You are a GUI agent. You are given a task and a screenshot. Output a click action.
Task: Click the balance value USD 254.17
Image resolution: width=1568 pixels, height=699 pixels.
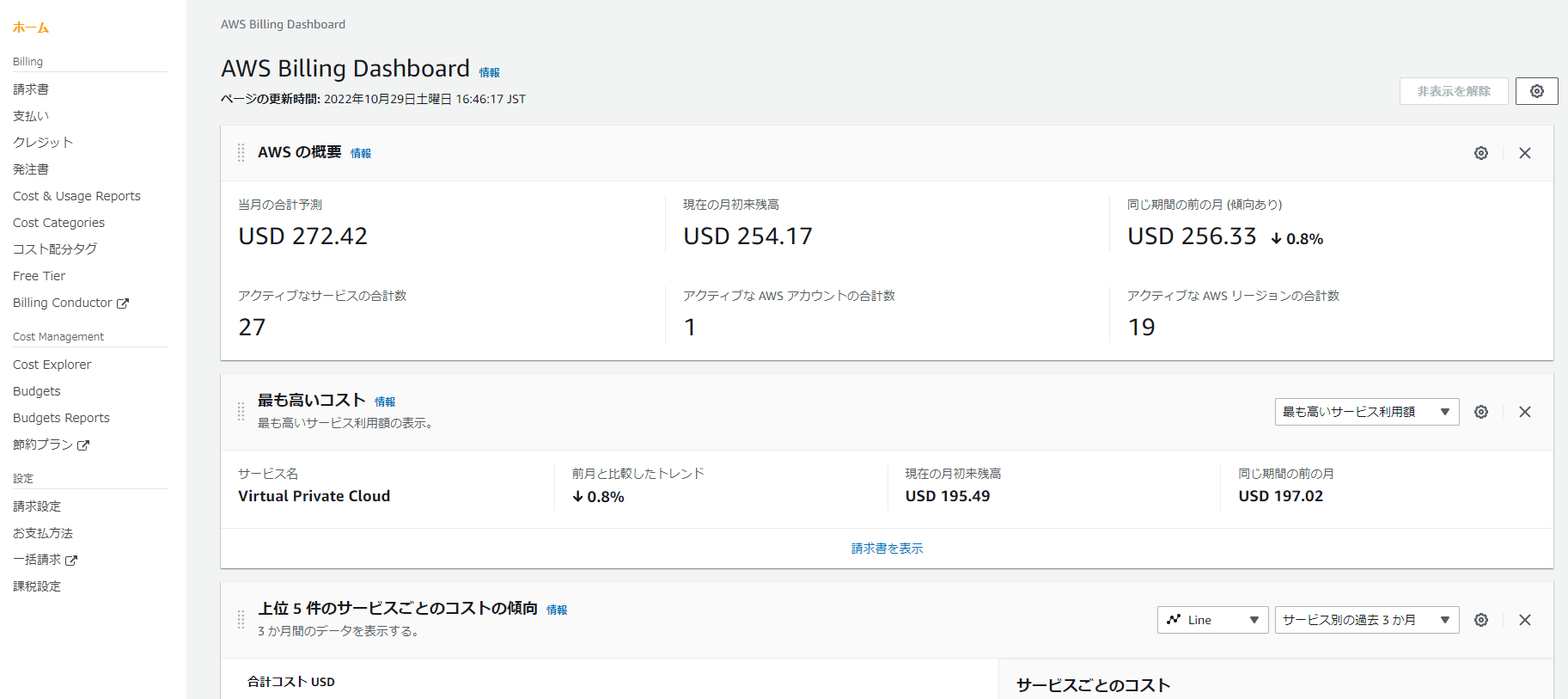click(x=747, y=236)
